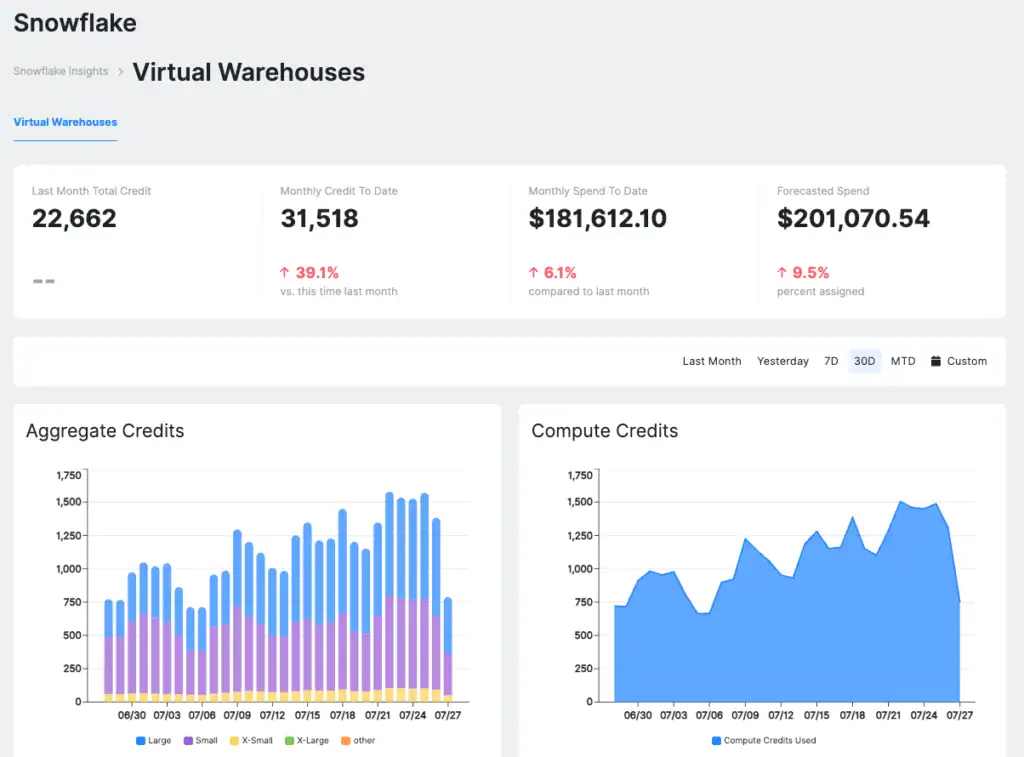Image resolution: width=1024 pixels, height=757 pixels.
Task: Click the Last Month Total Credit value 22,662
Action: pyautogui.click(x=74, y=218)
